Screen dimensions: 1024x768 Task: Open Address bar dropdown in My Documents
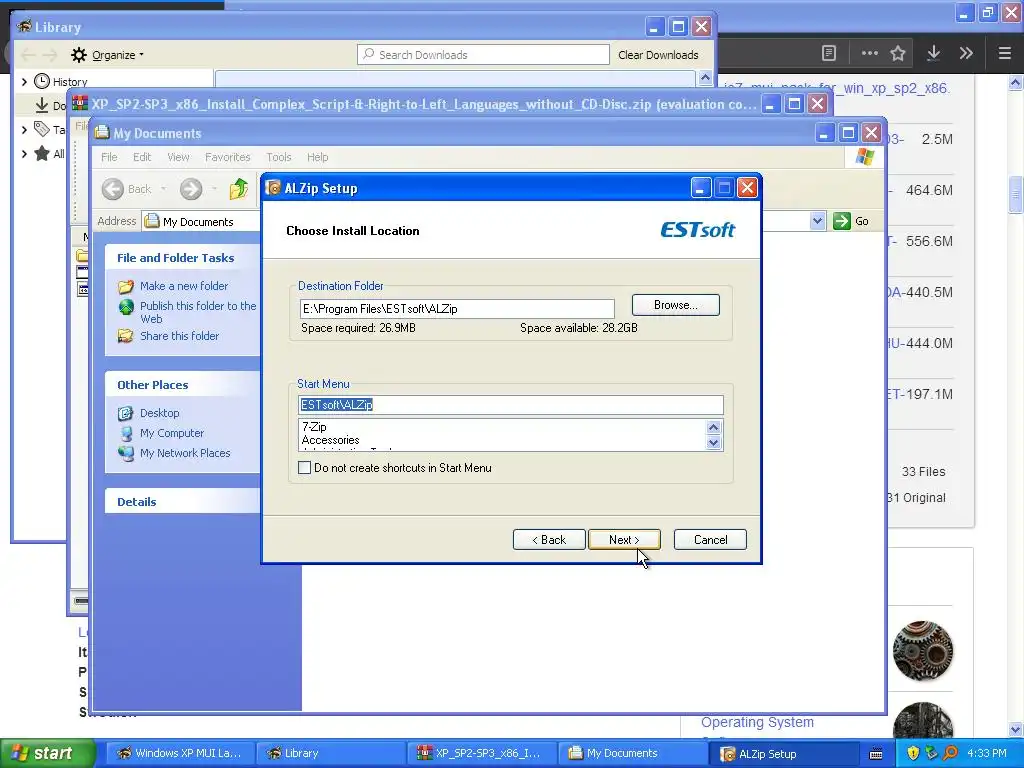tap(817, 221)
